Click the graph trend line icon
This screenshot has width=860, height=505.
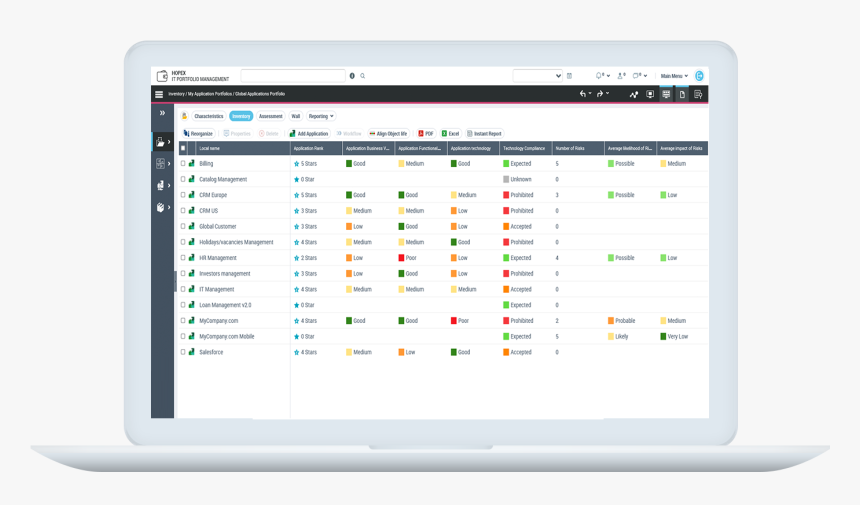pyautogui.click(x=634, y=94)
